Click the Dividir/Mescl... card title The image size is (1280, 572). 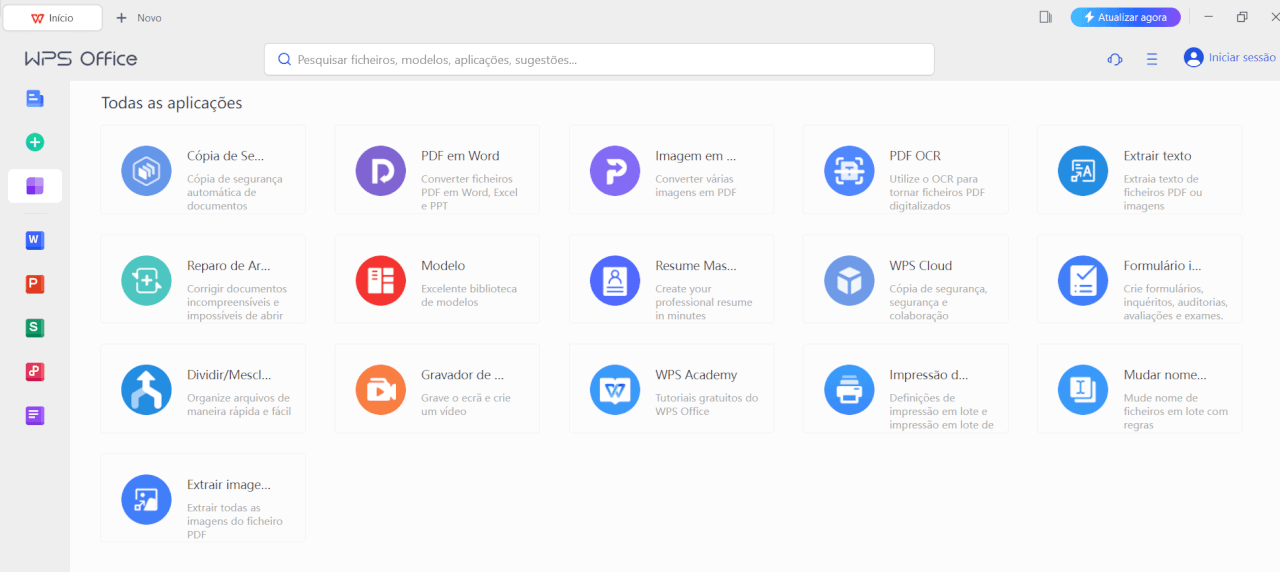[x=229, y=375]
